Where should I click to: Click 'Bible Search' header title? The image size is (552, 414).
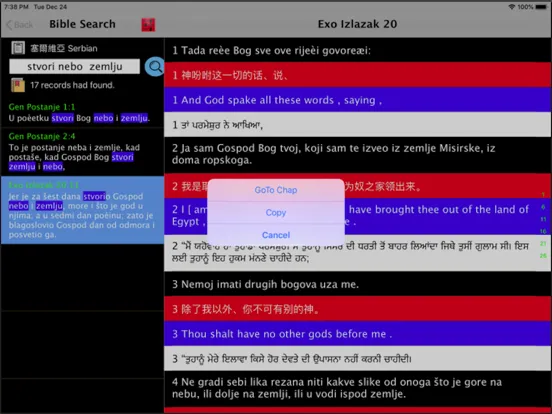pyautogui.click(x=82, y=24)
